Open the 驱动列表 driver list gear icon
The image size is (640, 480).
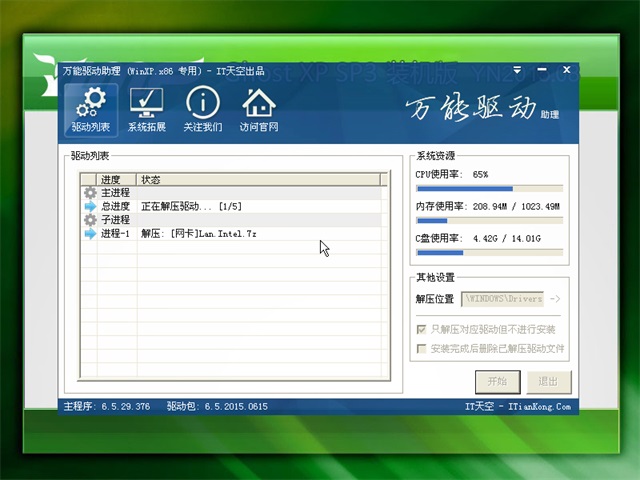[90, 104]
